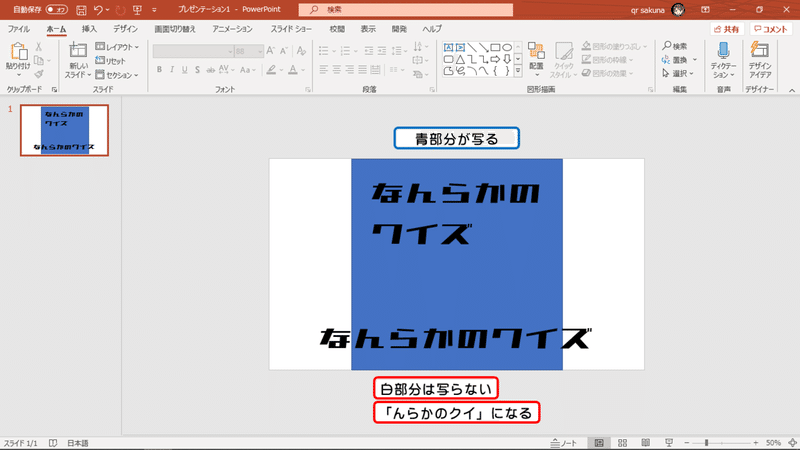Screen dimensions: 800x450
Task: Click the Save icon in title bar
Action: 81,10
